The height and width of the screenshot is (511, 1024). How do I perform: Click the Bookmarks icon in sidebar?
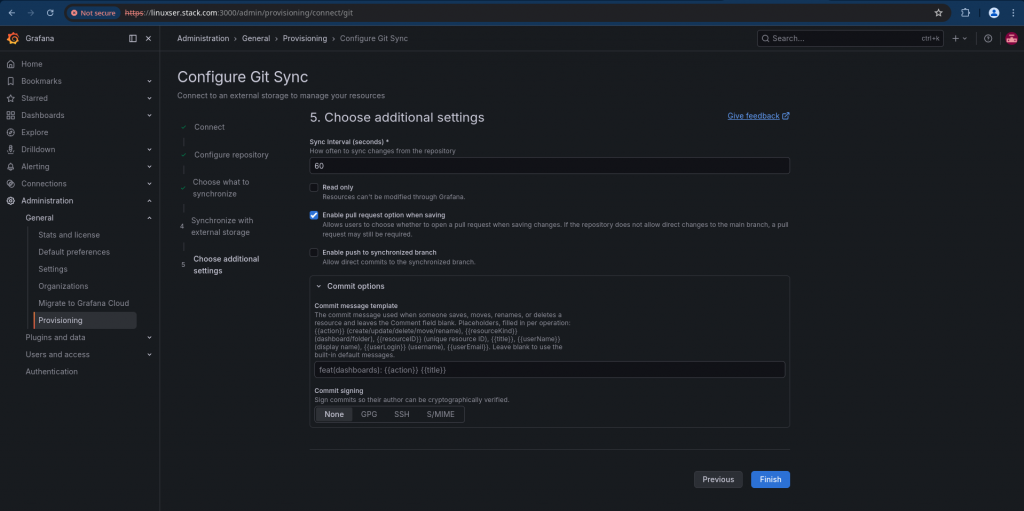point(10,81)
